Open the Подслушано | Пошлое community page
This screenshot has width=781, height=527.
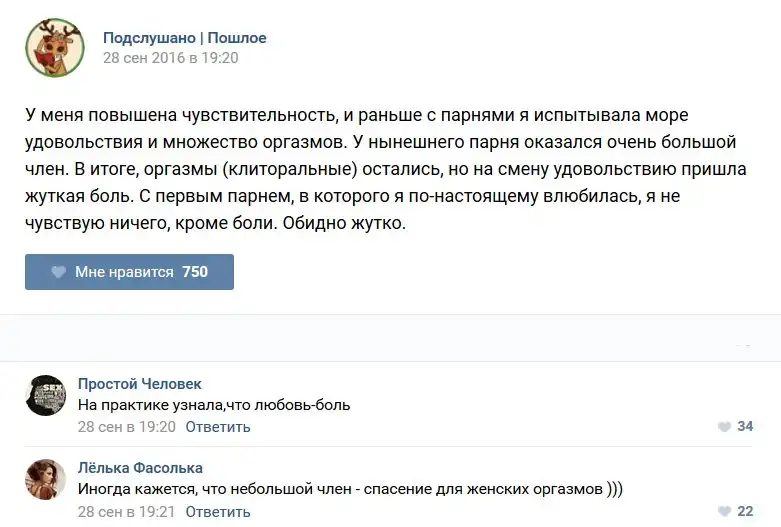pos(184,38)
